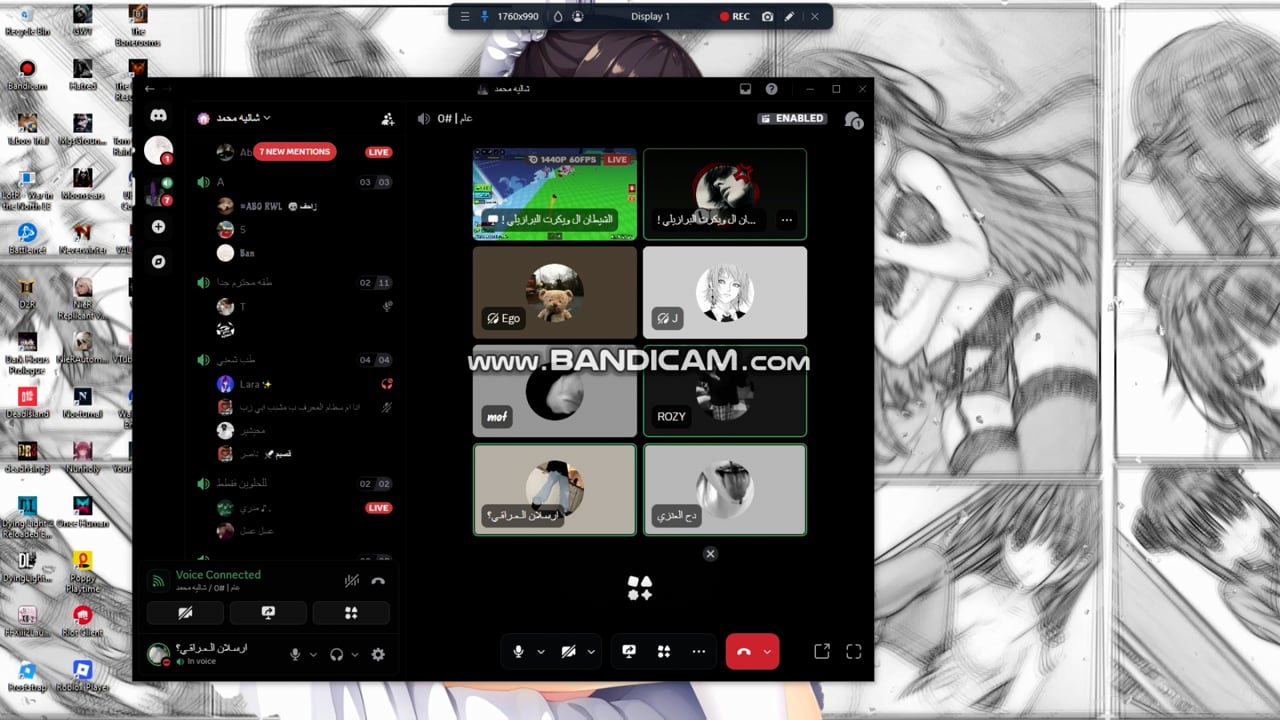Click the Add a Server plus icon
1280x720 pixels.
coord(158,227)
